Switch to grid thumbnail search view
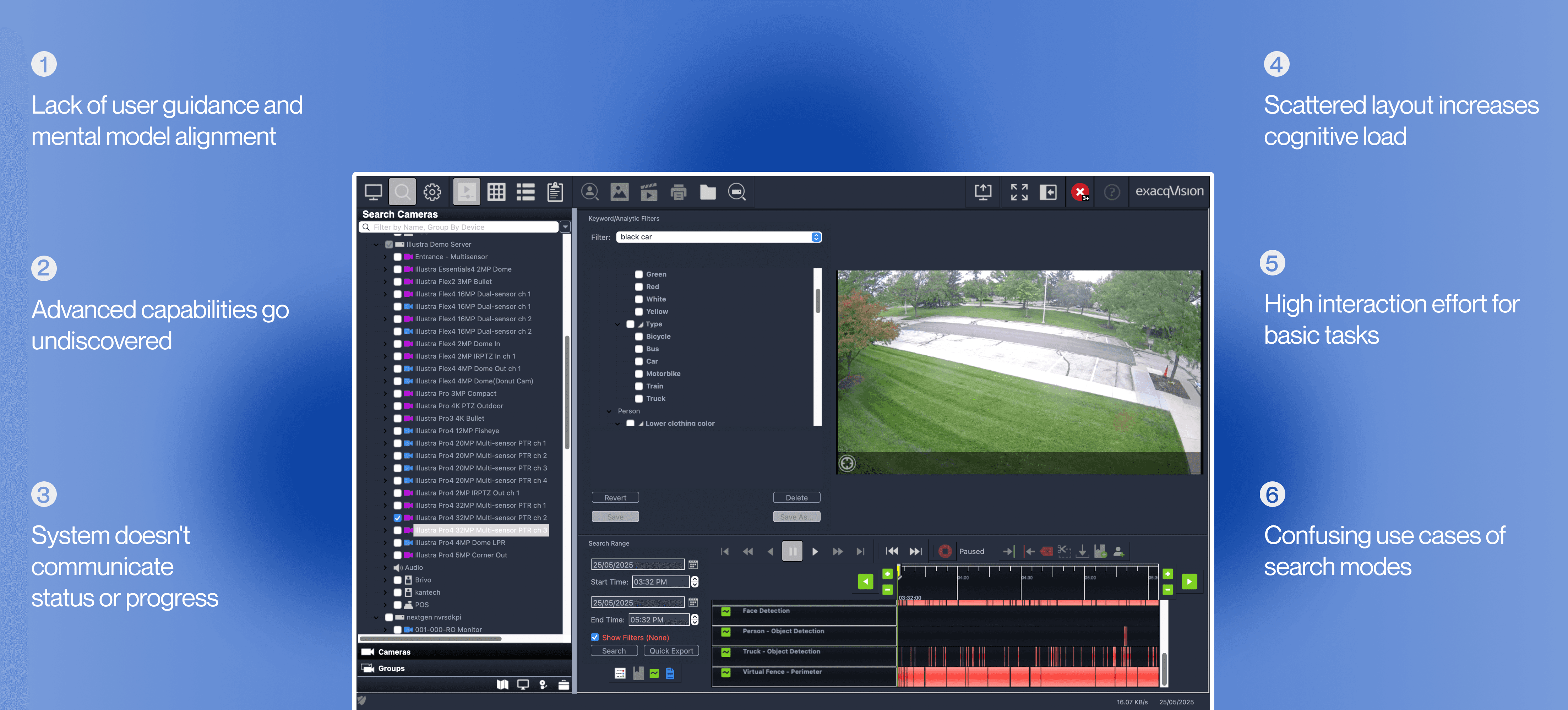This screenshot has width=1568, height=710. 496,192
